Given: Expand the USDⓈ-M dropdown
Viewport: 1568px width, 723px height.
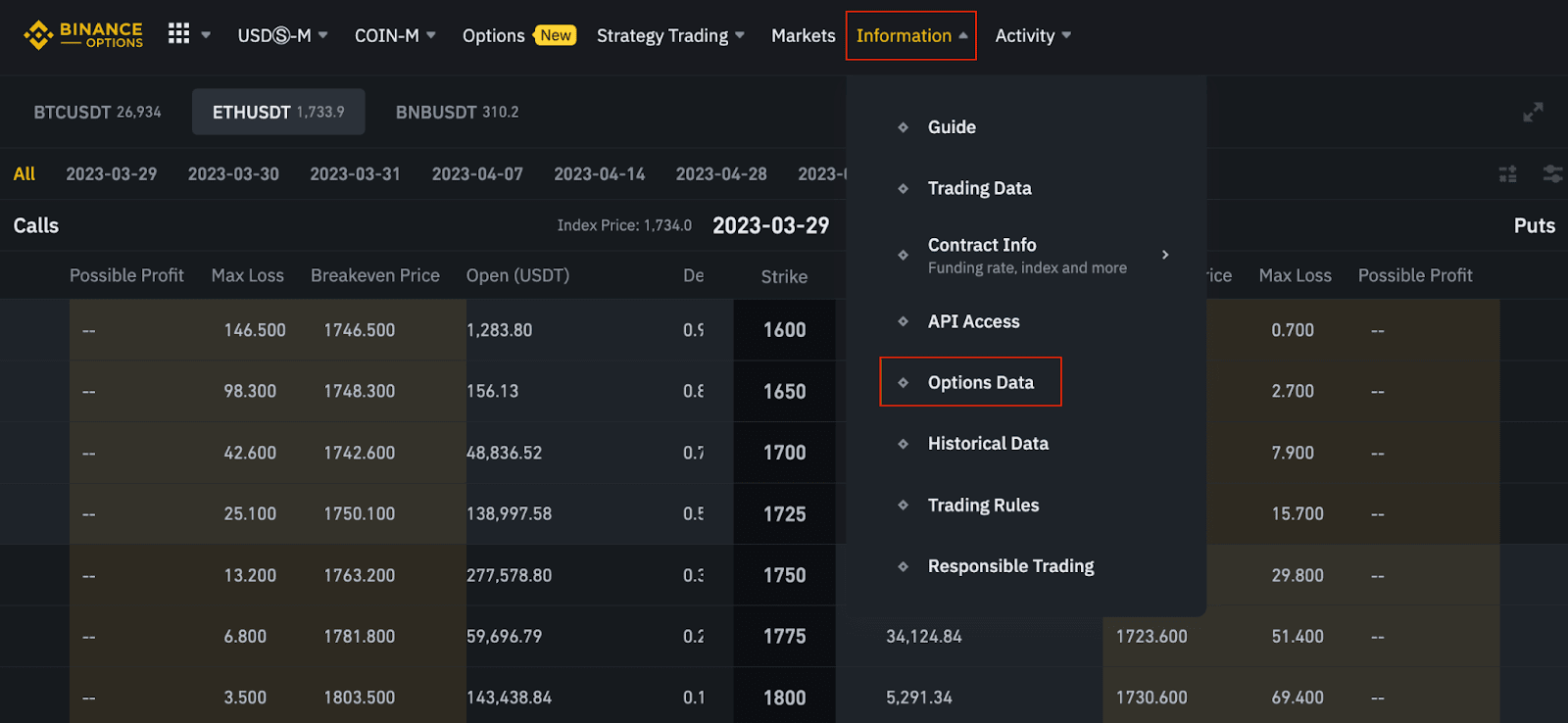Looking at the screenshot, I should 282,35.
